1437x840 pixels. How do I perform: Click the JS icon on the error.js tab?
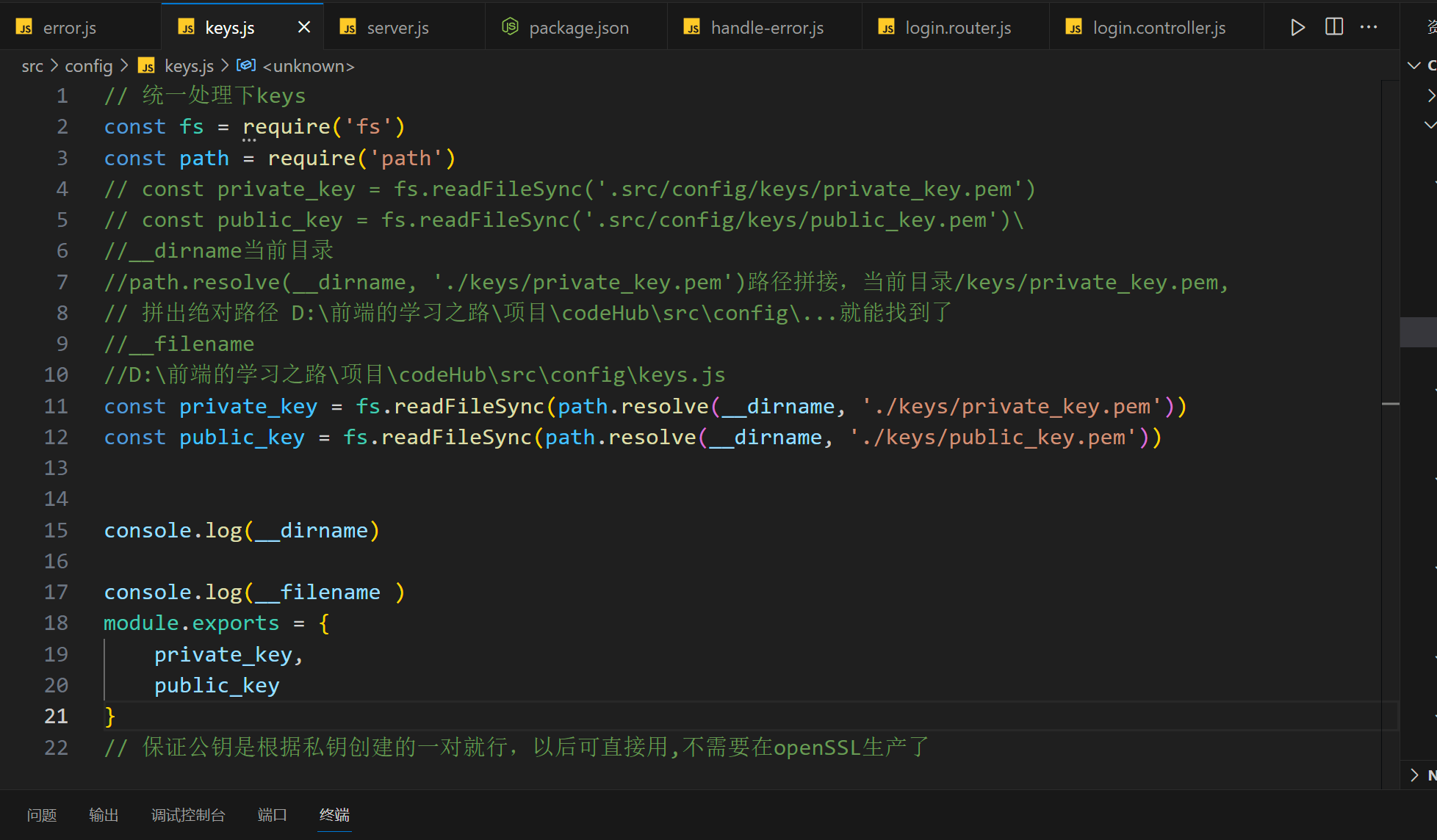[24, 26]
